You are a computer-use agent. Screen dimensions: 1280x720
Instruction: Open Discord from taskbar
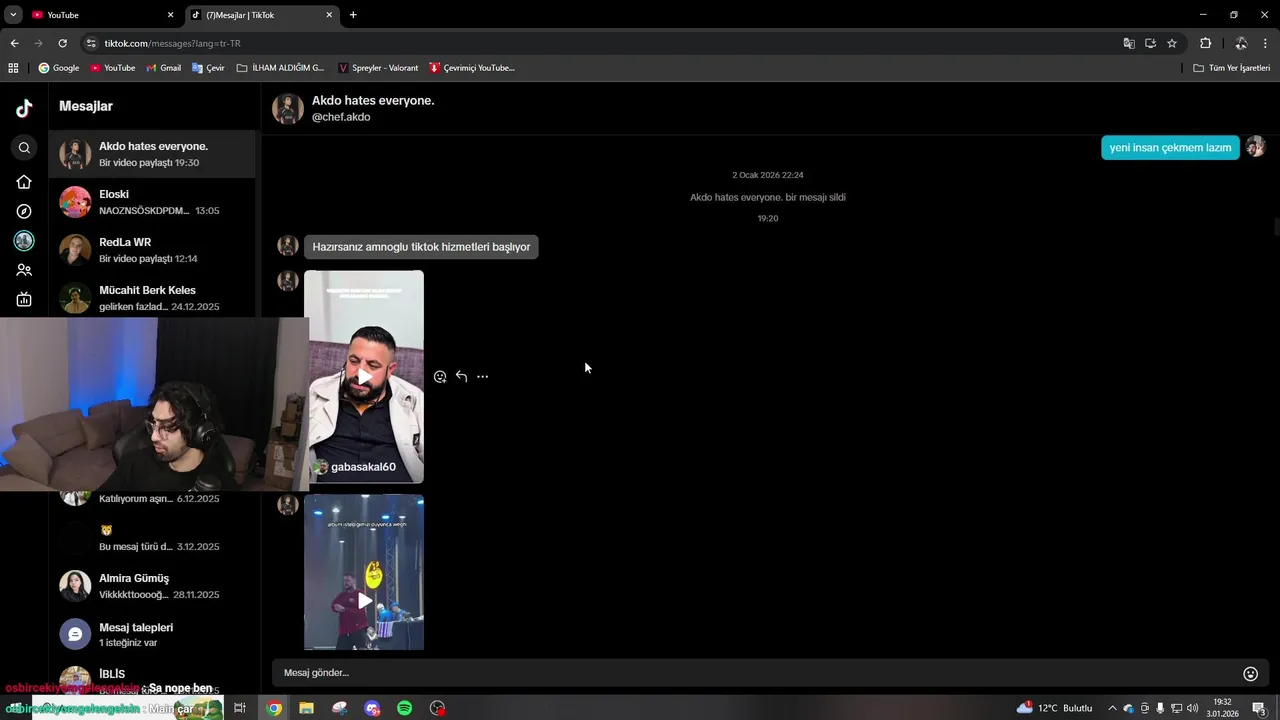tap(372, 708)
